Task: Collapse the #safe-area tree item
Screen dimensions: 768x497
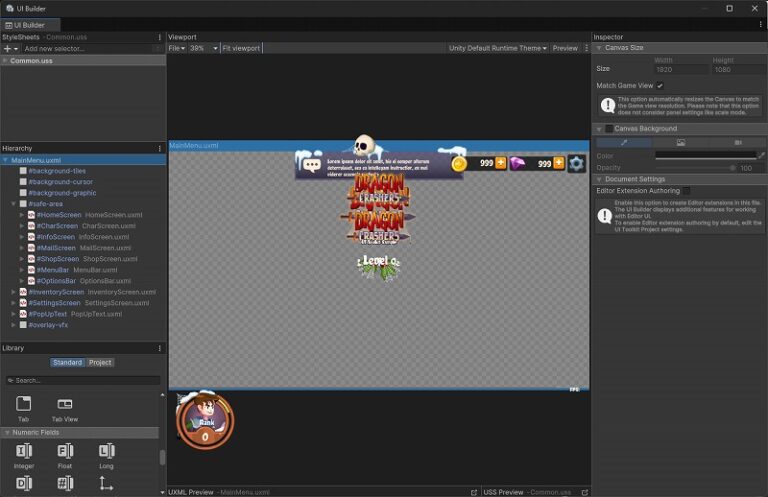Action: (x=14, y=204)
